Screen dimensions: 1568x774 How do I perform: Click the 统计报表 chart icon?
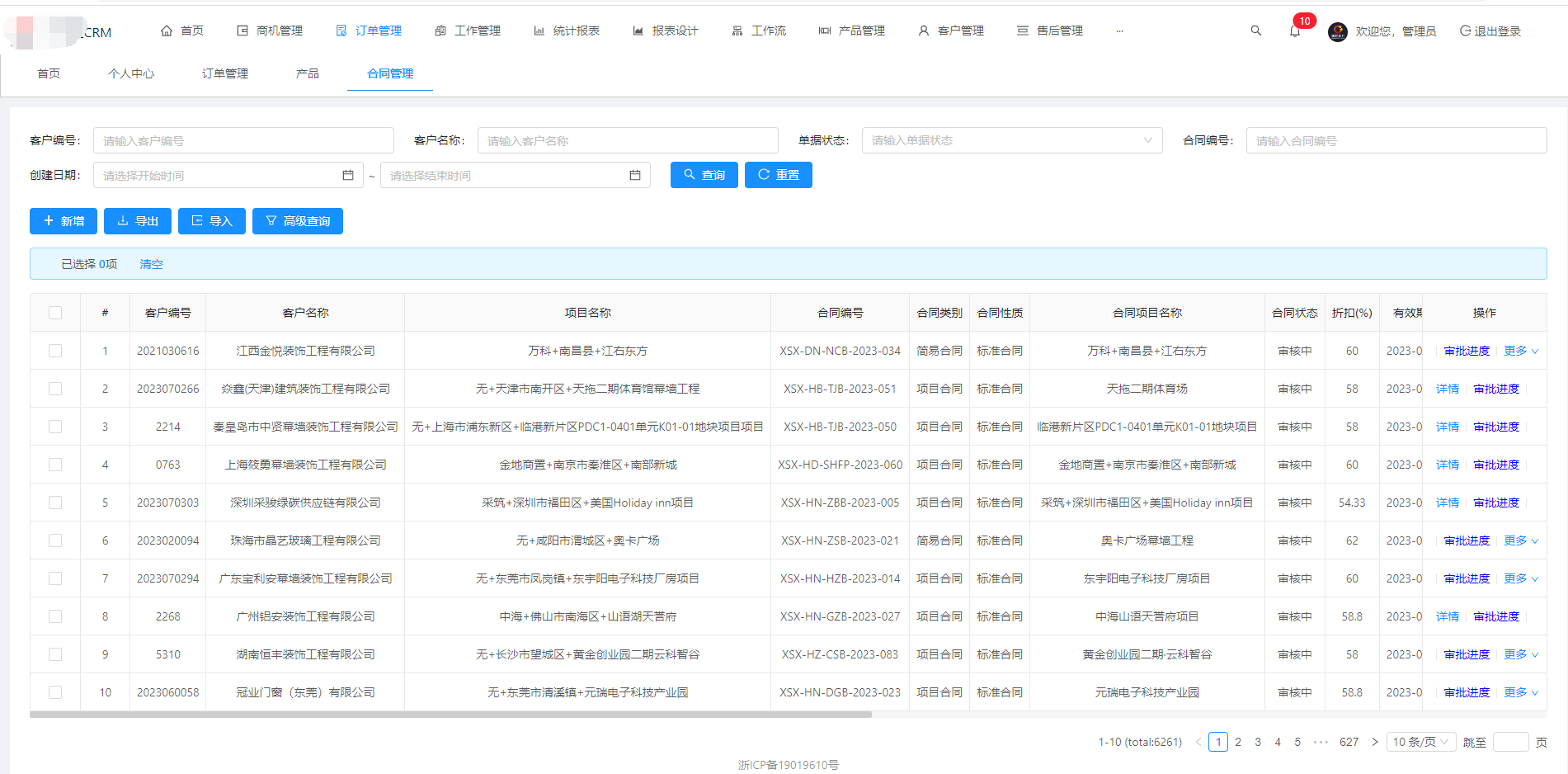pyautogui.click(x=539, y=31)
